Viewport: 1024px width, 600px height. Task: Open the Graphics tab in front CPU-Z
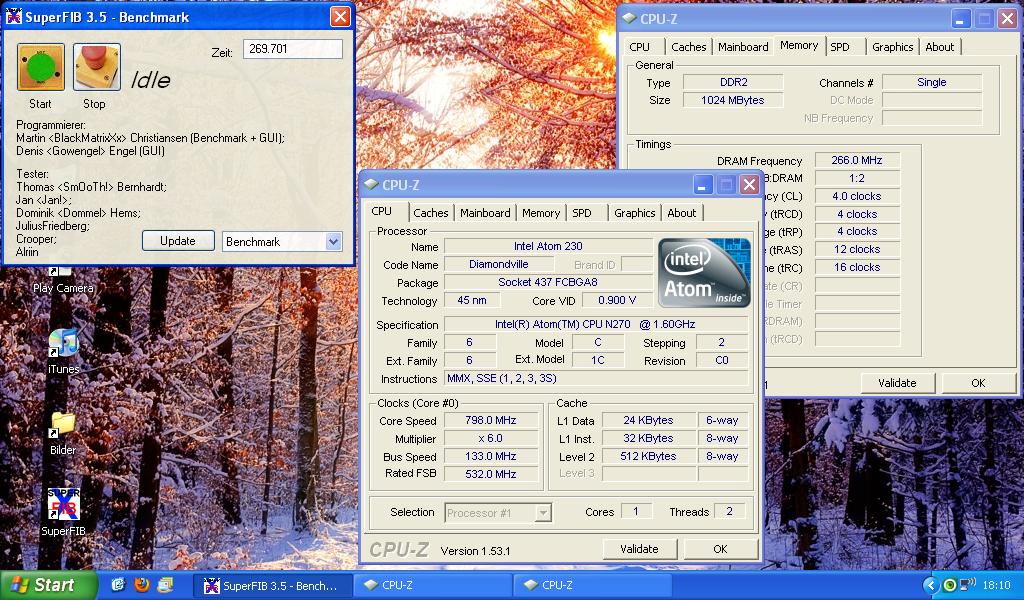tap(634, 213)
